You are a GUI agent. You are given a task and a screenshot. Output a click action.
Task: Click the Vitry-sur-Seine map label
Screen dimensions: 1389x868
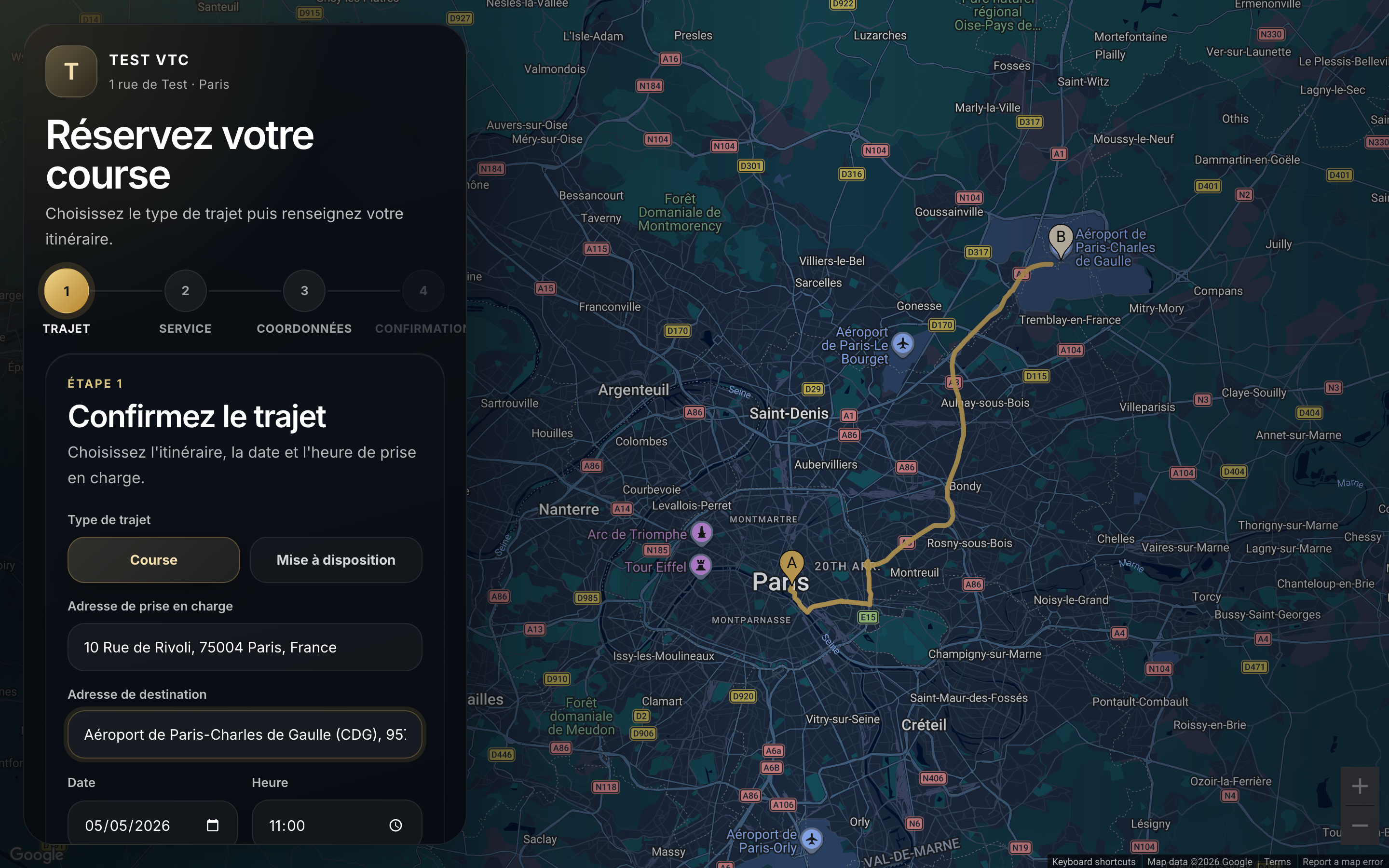[842, 719]
